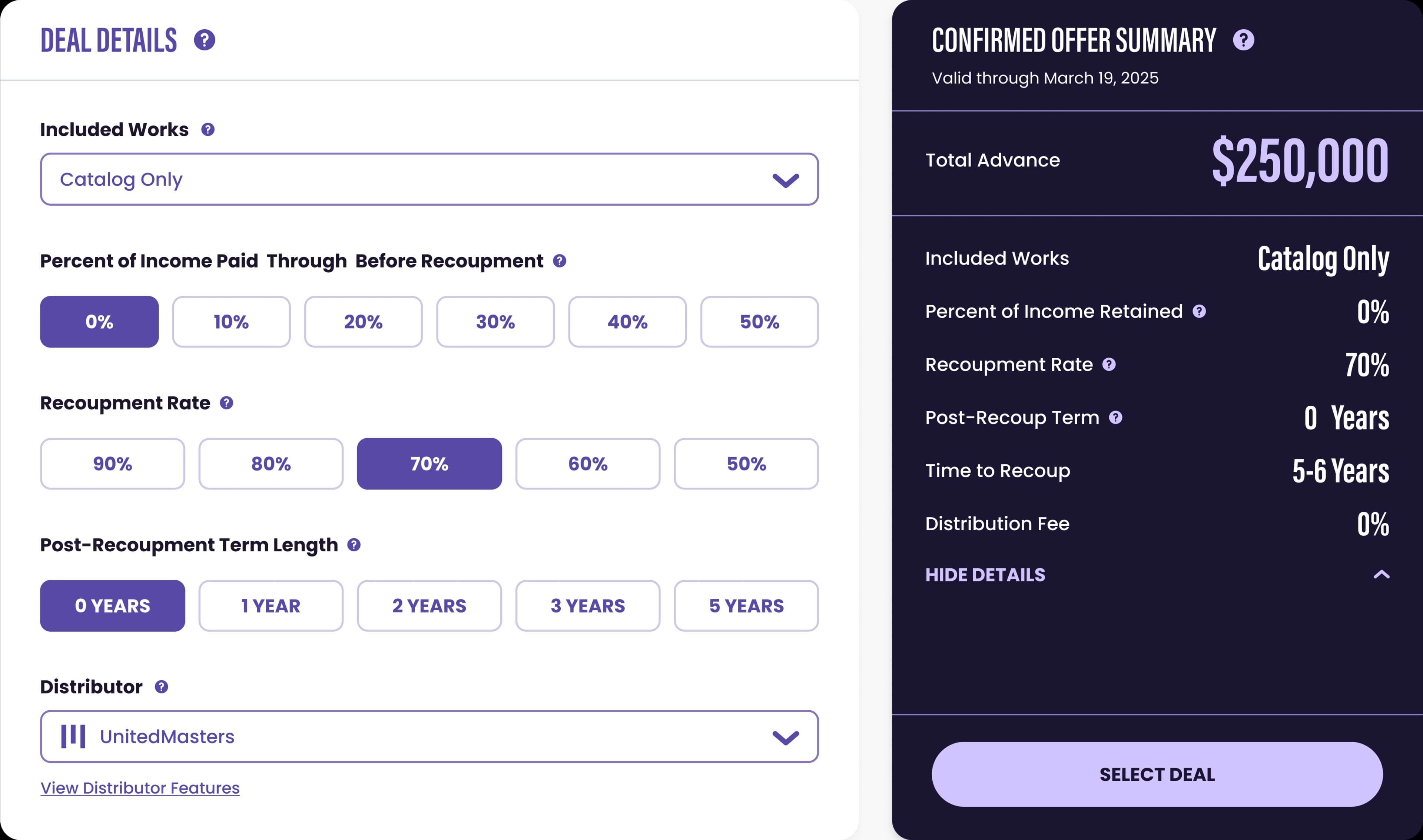Image resolution: width=1423 pixels, height=840 pixels.
Task: Click help icon next to Post-Recoup Term
Action: pos(1115,418)
